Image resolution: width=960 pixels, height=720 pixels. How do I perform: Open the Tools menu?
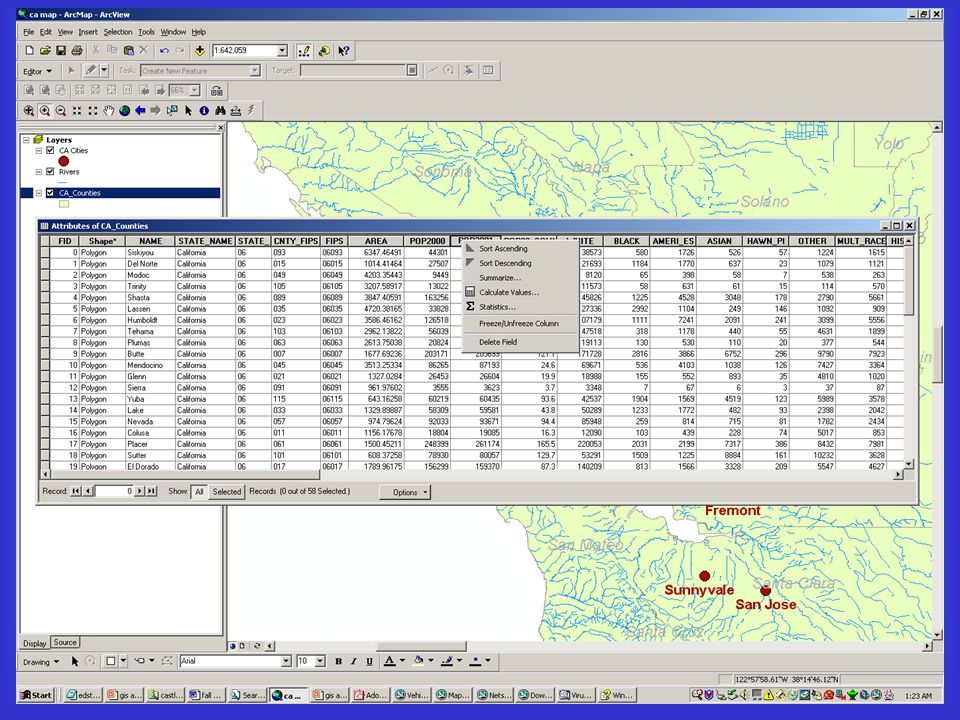(146, 32)
